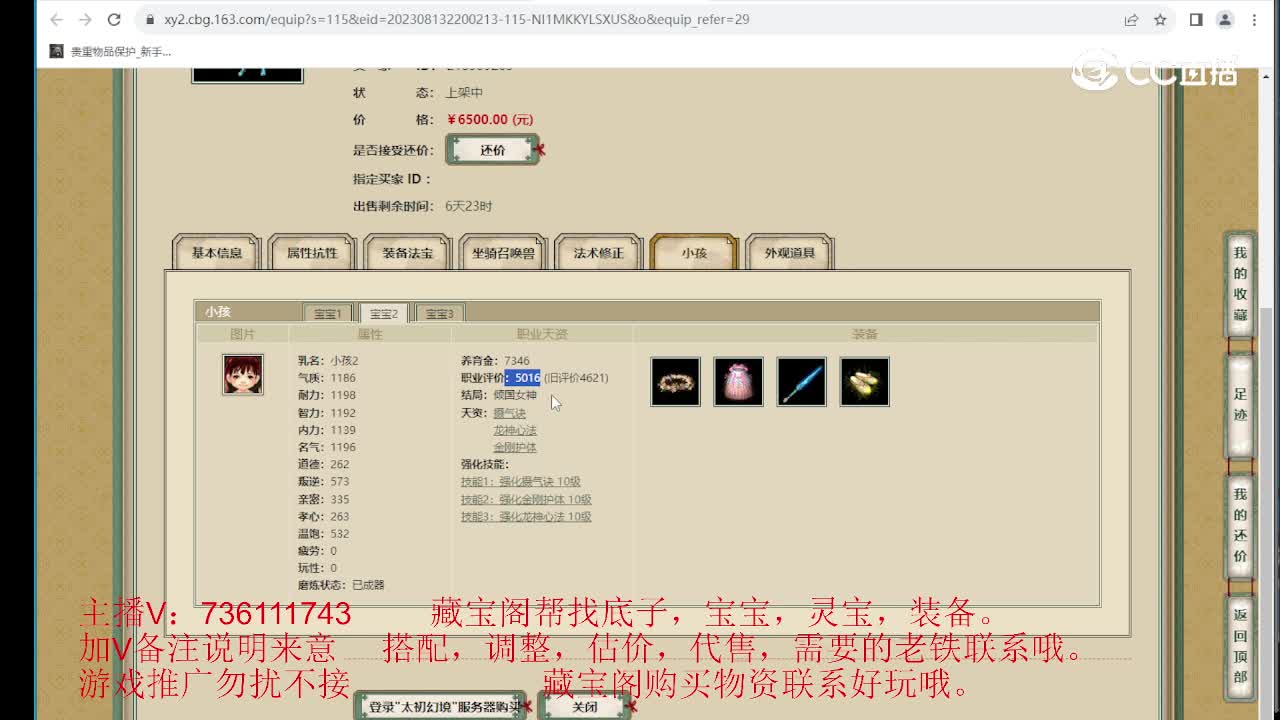Inspect the blue sword equipment icon
The image size is (1280, 720).
[802, 382]
